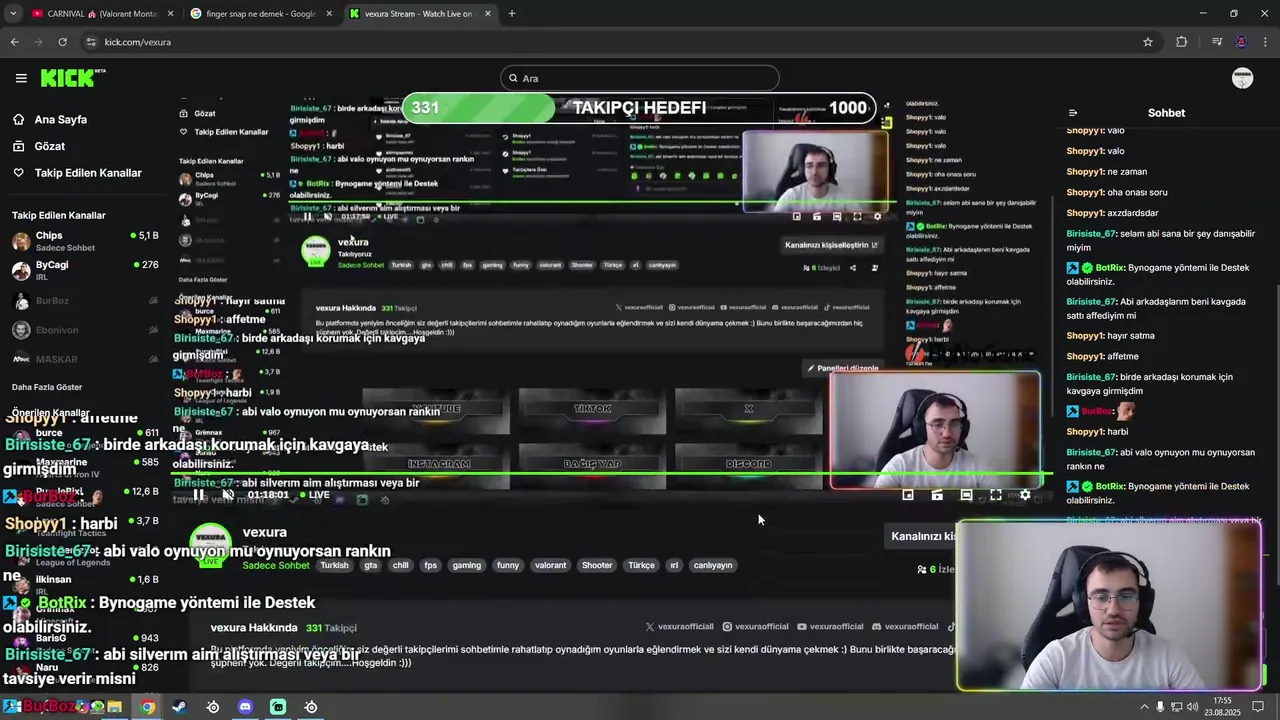1280x720 pixels.
Task: Go back in the browser
Action: coord(14,42)
